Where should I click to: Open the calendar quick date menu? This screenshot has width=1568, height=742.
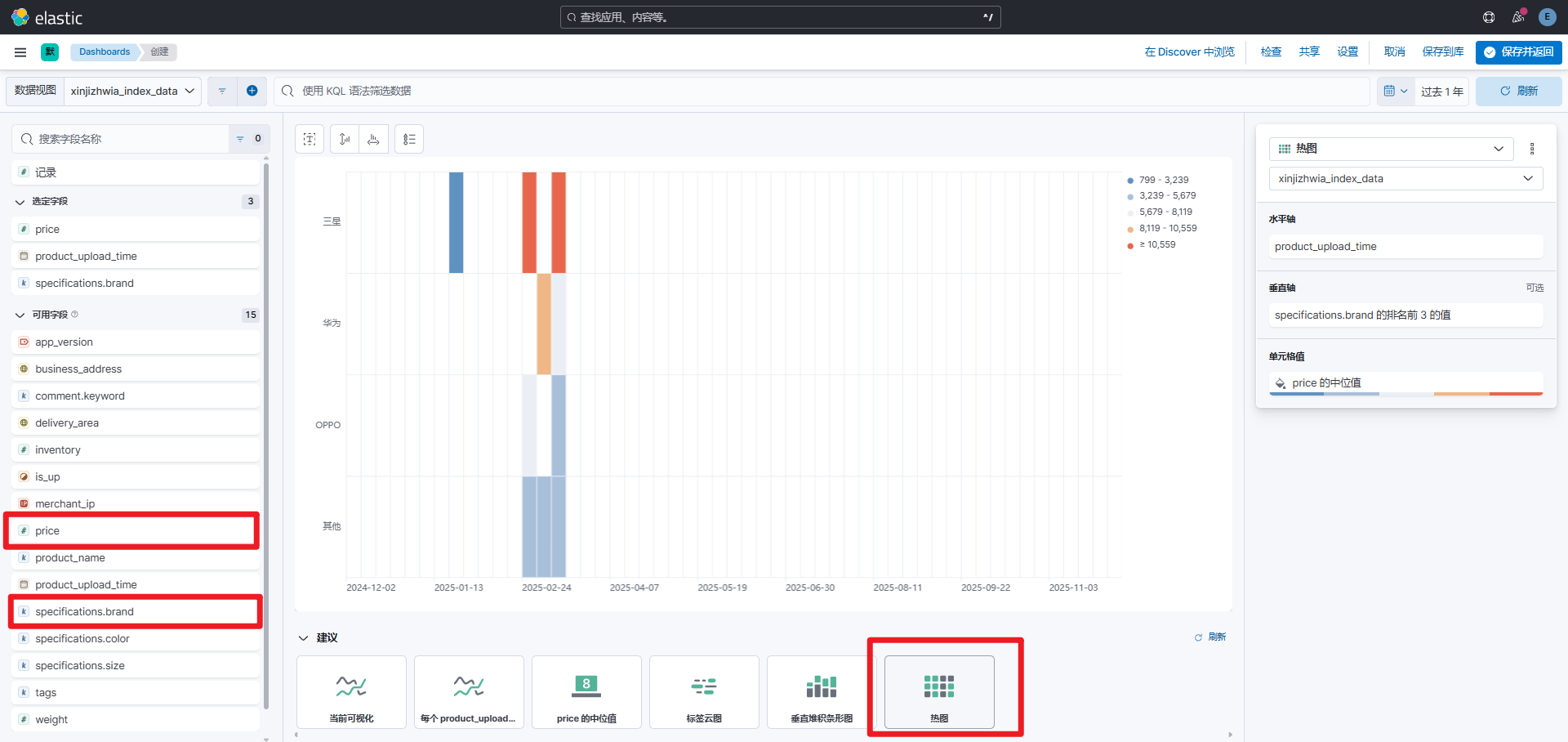click(x=1396, y=91)
